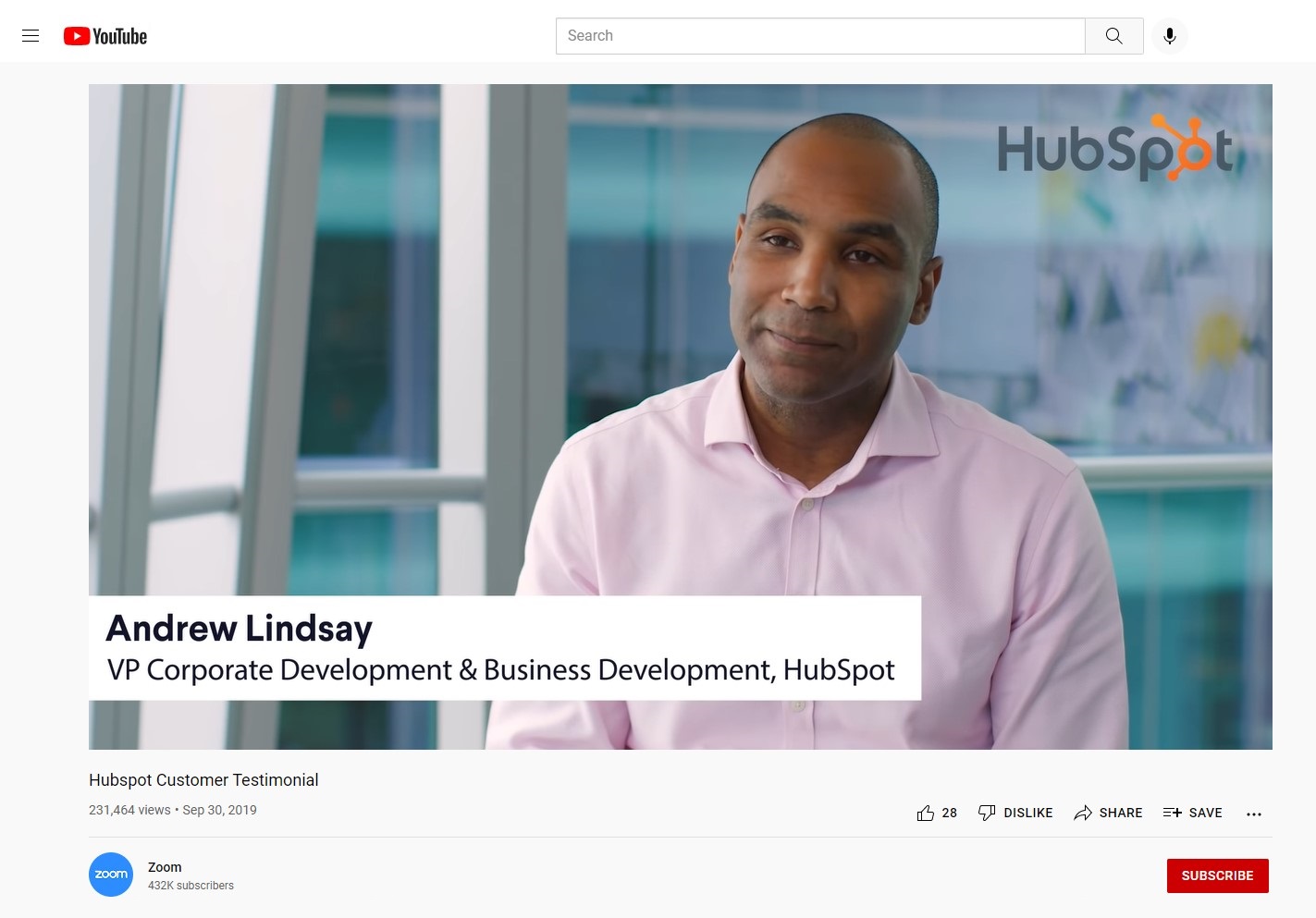The image size is (1316, 918).
Task: Click the '231,464 views' count text
Action: click(x=129, y=810)
